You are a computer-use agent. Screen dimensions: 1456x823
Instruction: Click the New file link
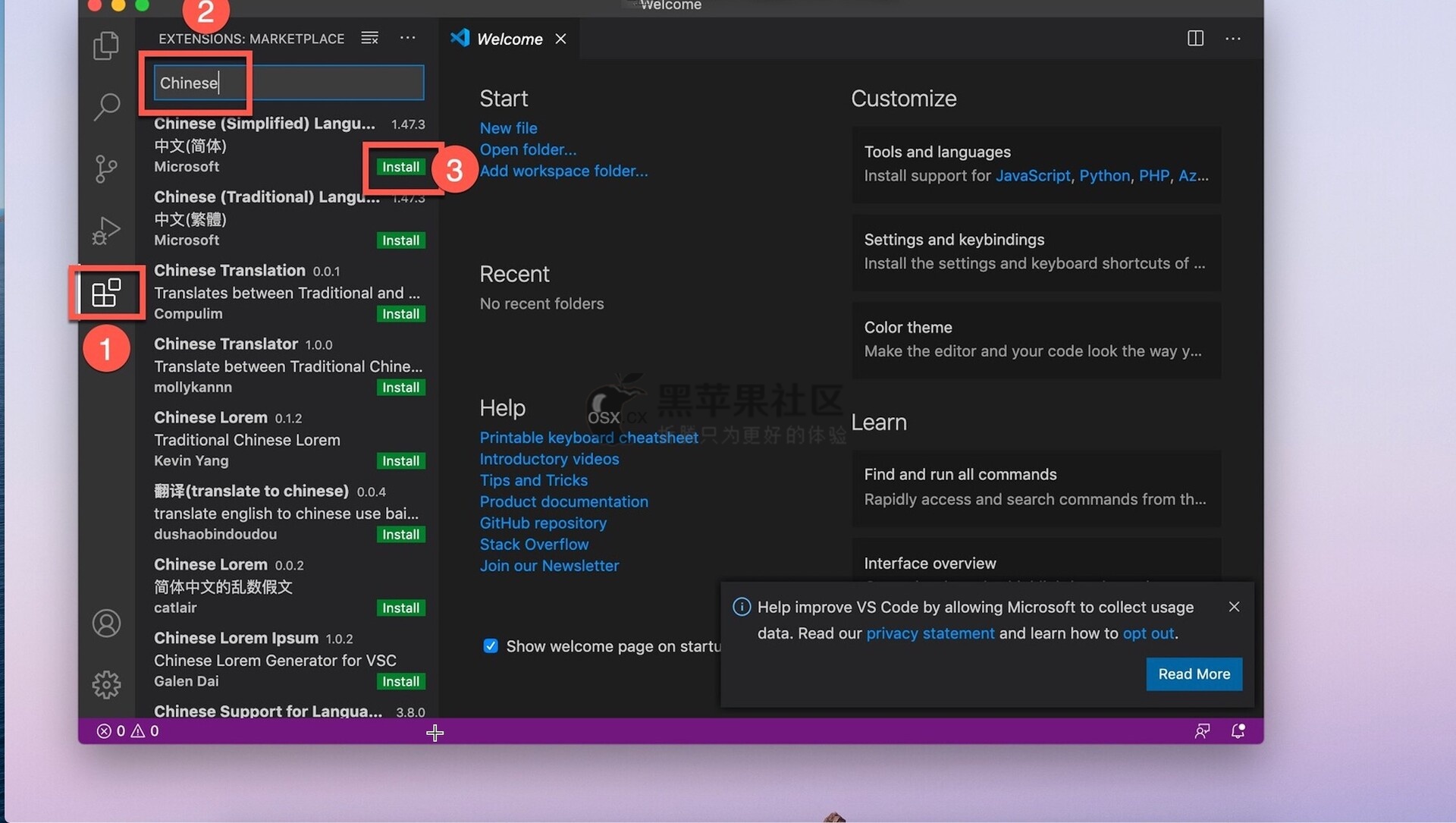point(508,128)
